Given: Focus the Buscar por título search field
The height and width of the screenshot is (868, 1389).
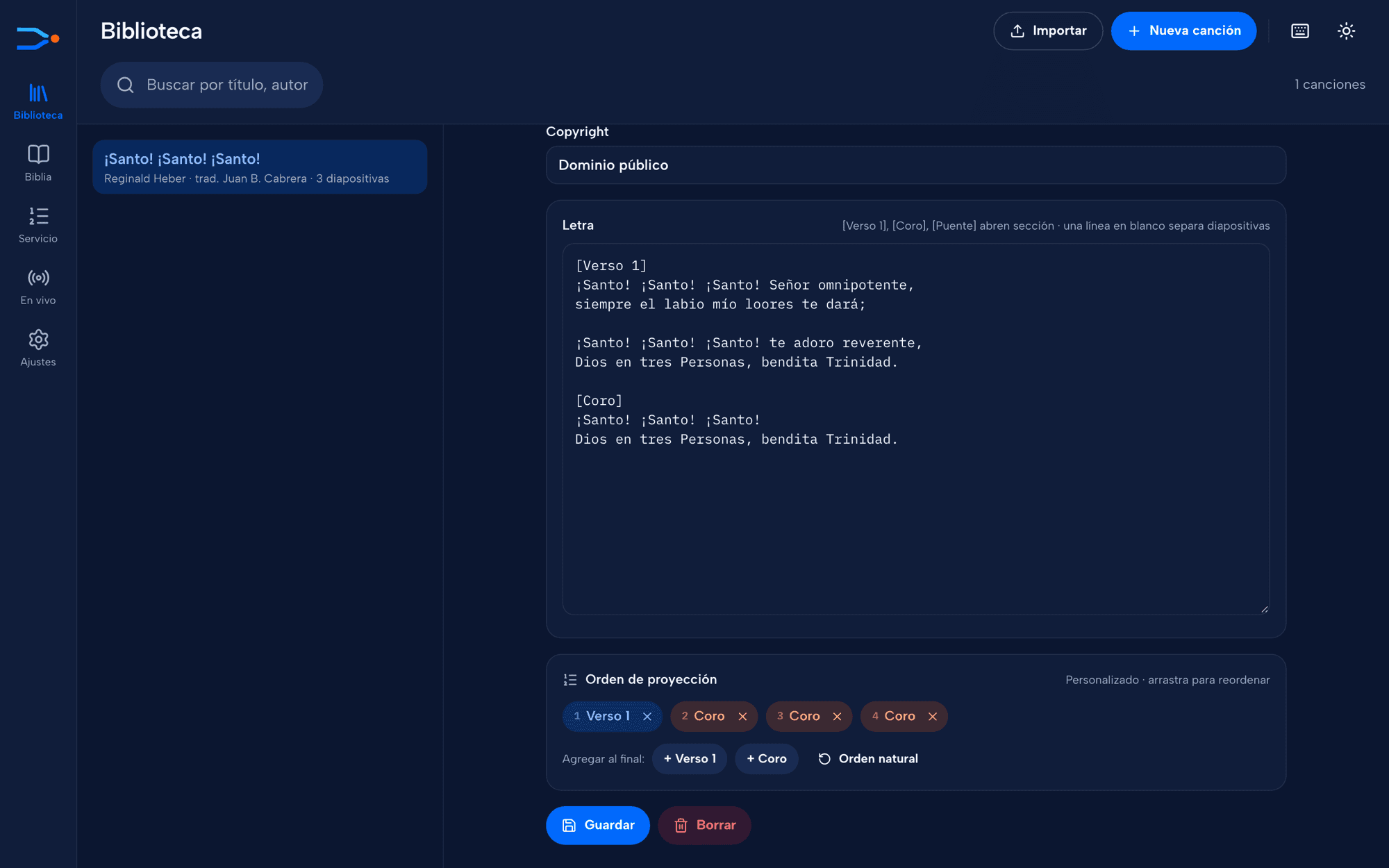Looking at the screenshot, I should tap(212, 85).
